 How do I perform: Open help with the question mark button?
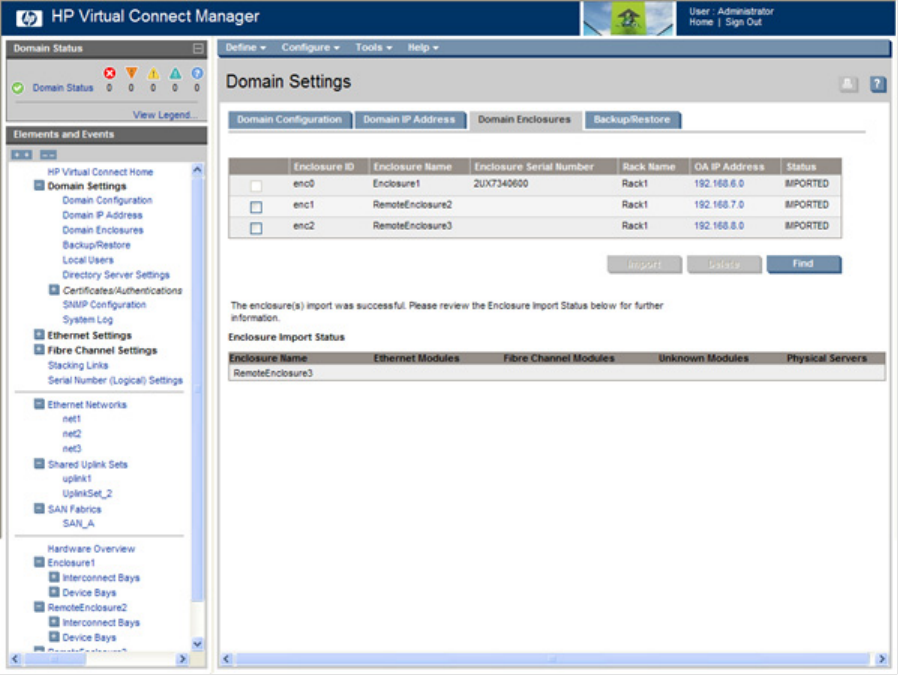[x=877, y=85]
